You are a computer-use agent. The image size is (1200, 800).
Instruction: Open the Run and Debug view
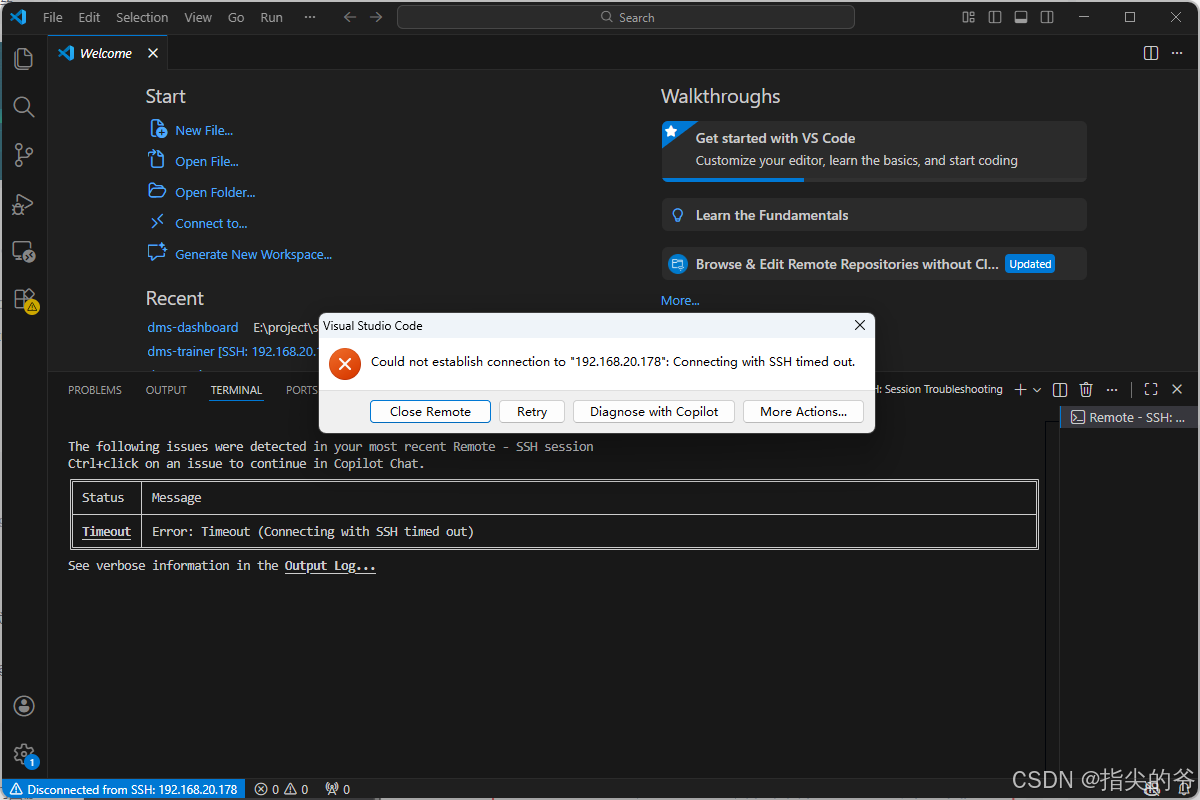click(x=24, y=204)
